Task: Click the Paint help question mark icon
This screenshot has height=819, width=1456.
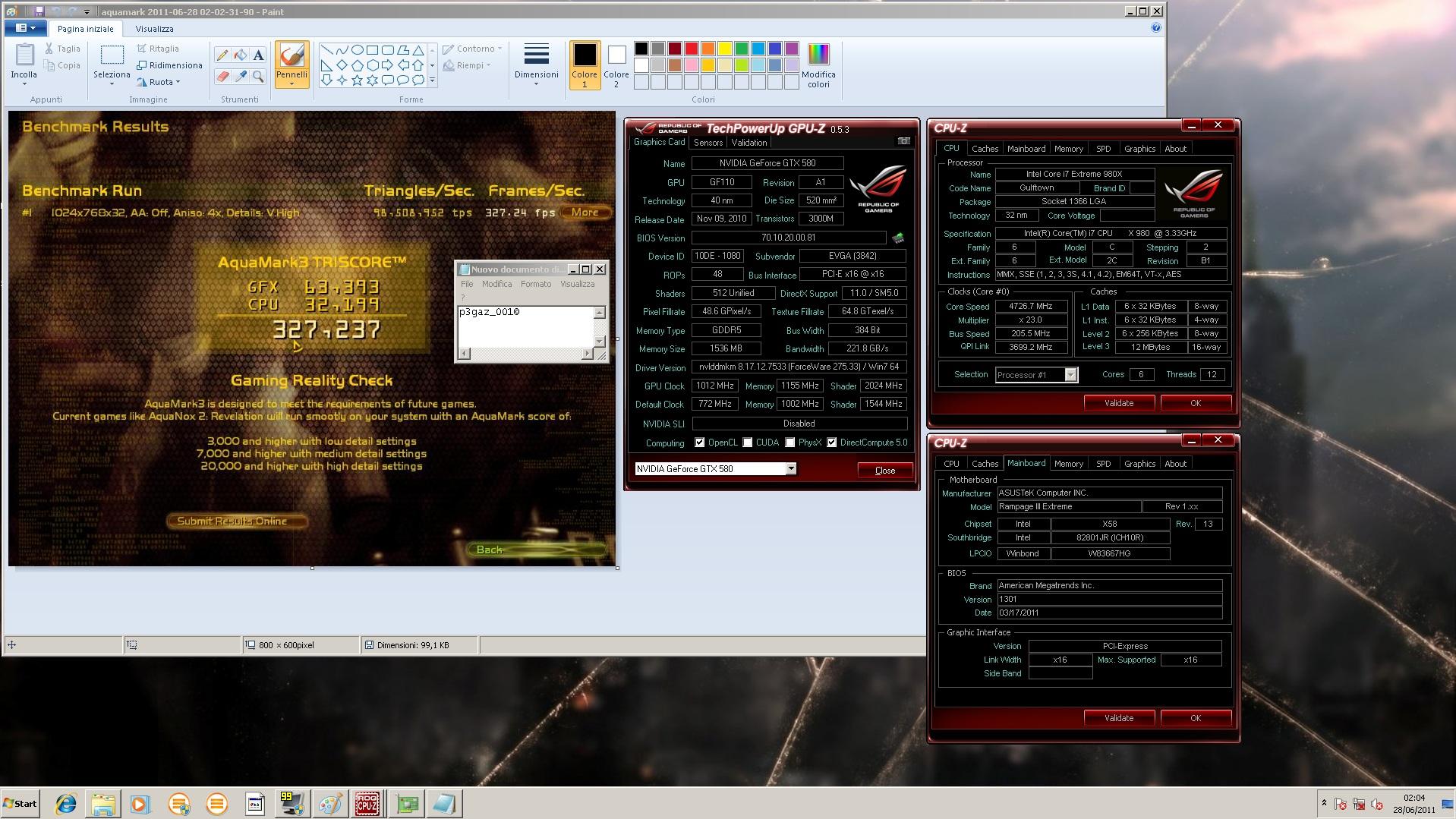Action: [x=1155, y=28]
